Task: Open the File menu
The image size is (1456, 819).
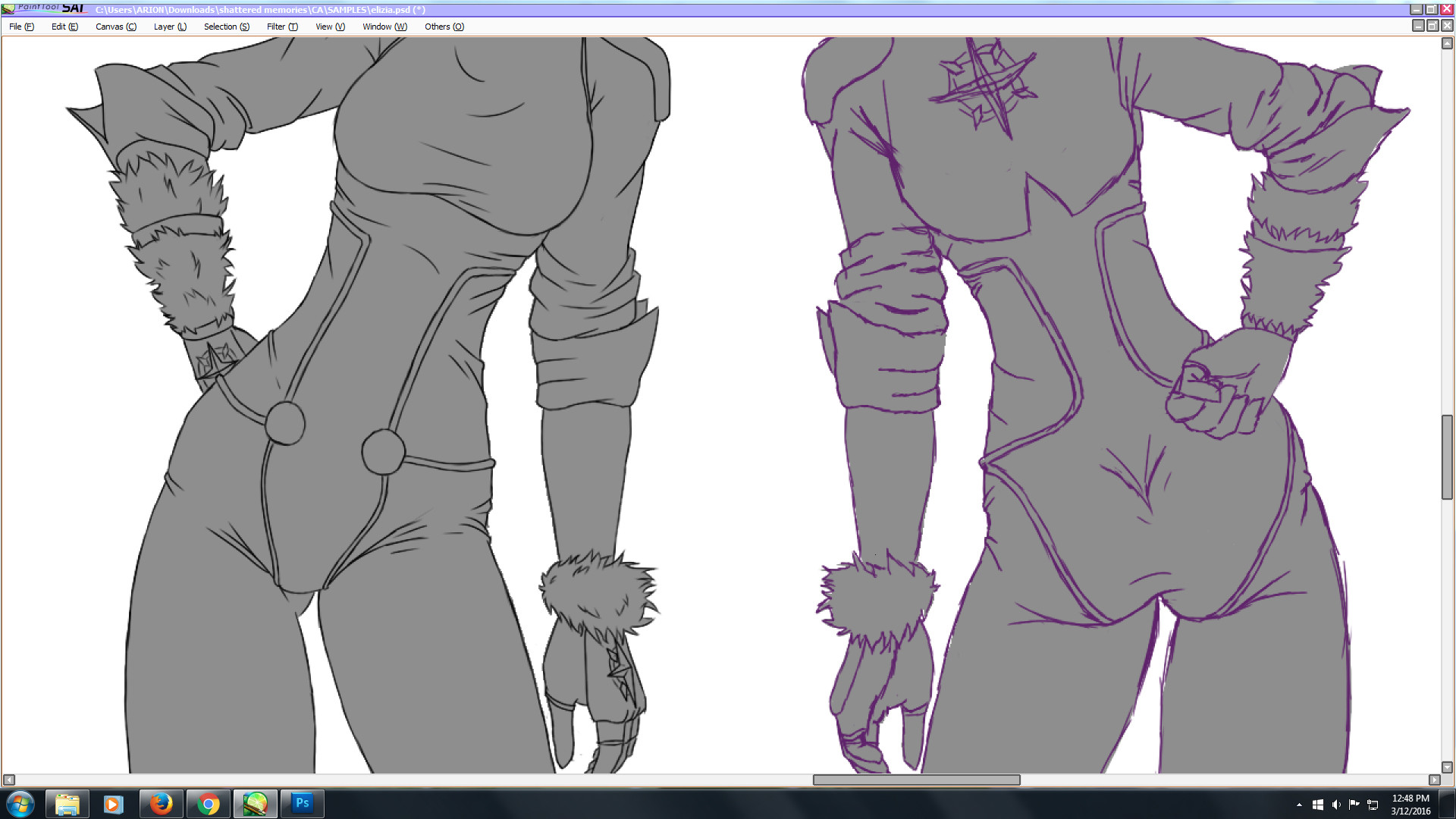Action: (x=21, y=27)
